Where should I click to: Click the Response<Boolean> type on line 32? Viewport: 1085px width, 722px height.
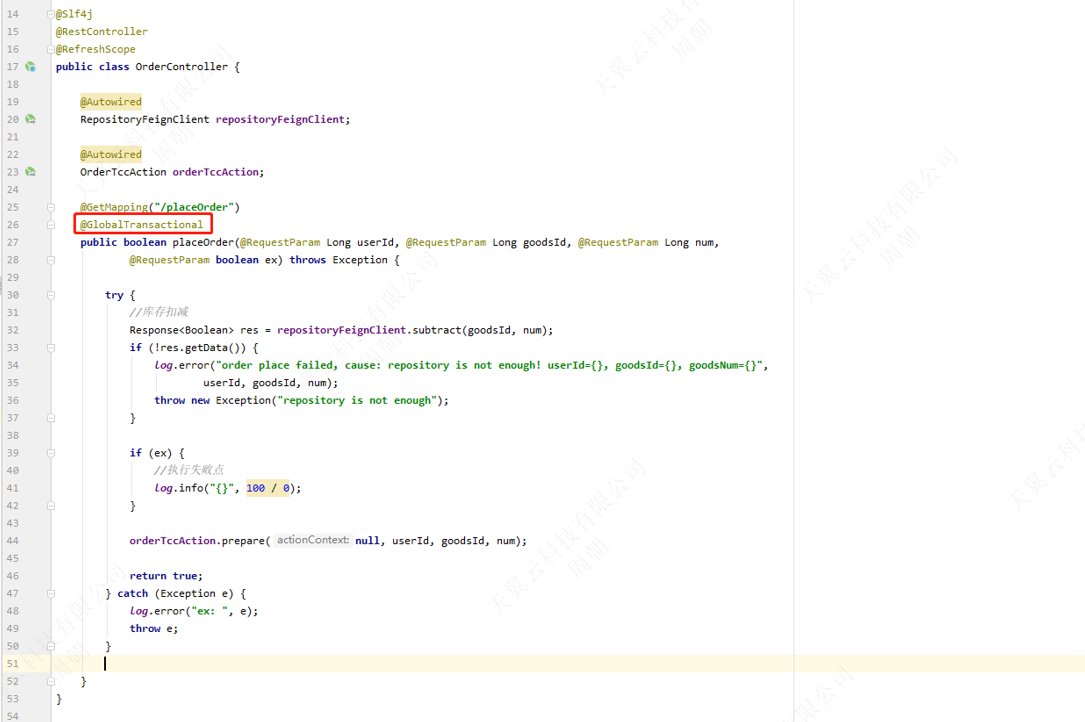(x=182, y=330)
